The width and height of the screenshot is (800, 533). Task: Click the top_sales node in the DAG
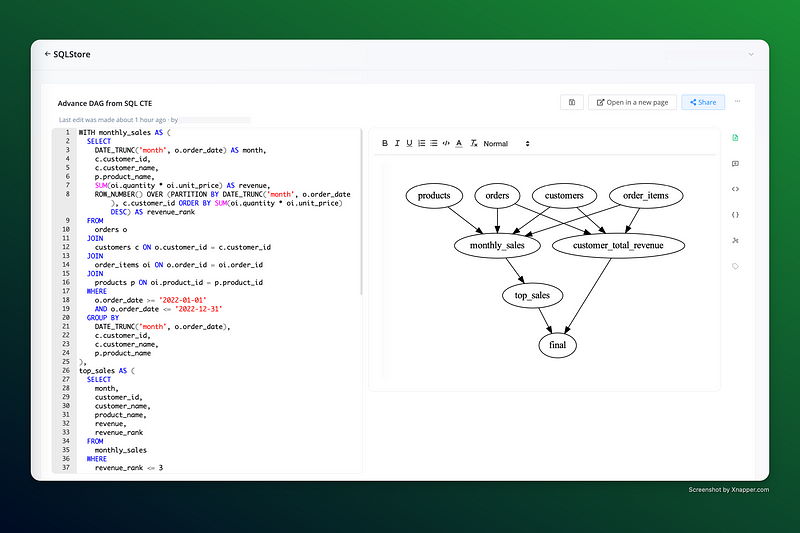[x=532, y=295]
